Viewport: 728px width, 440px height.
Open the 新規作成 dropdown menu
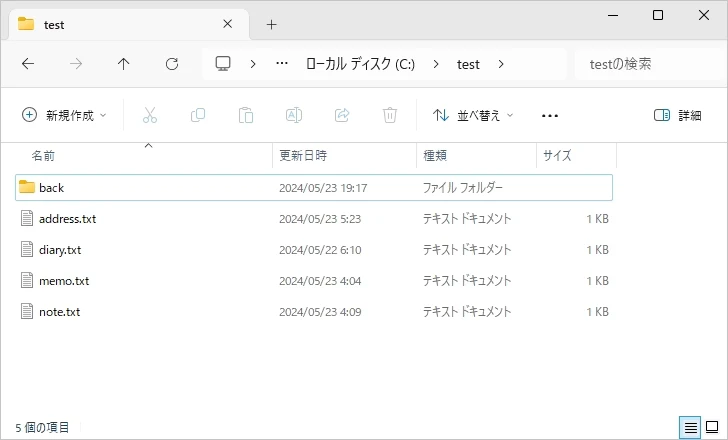pos(64,115)
